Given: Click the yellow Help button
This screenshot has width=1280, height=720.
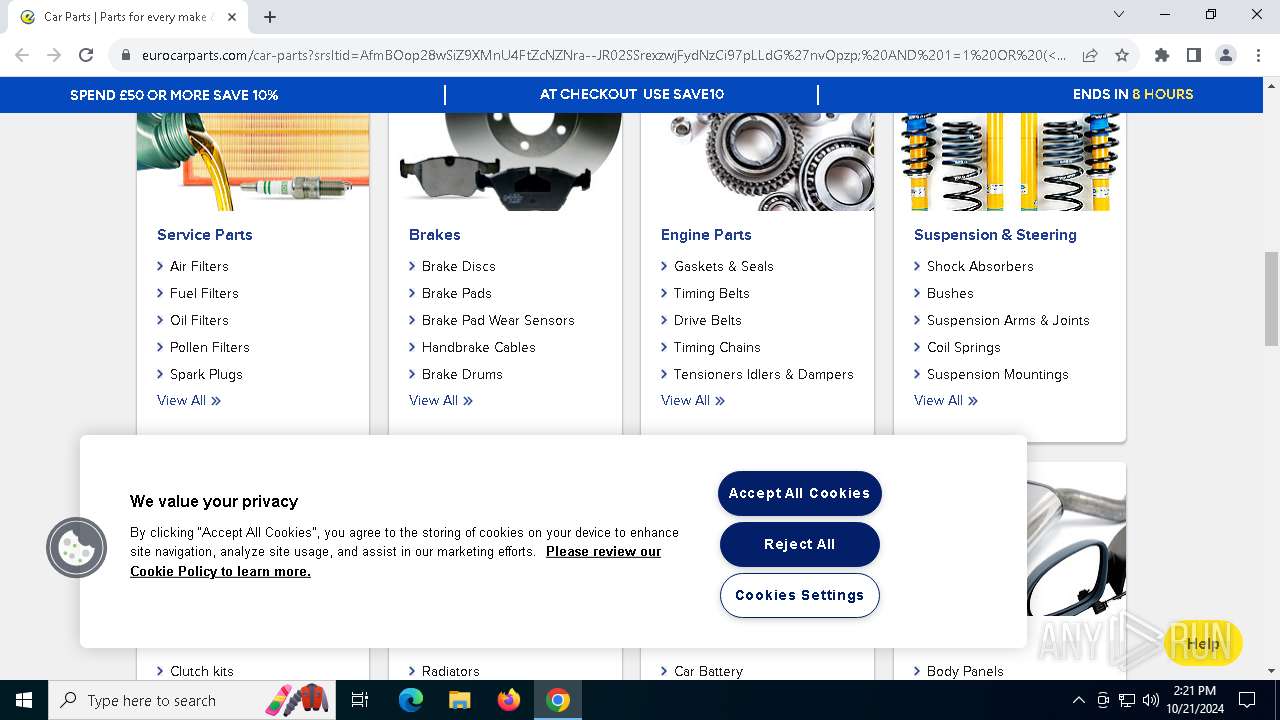Looking at the screenshot, I should (x=1203, y=643).
